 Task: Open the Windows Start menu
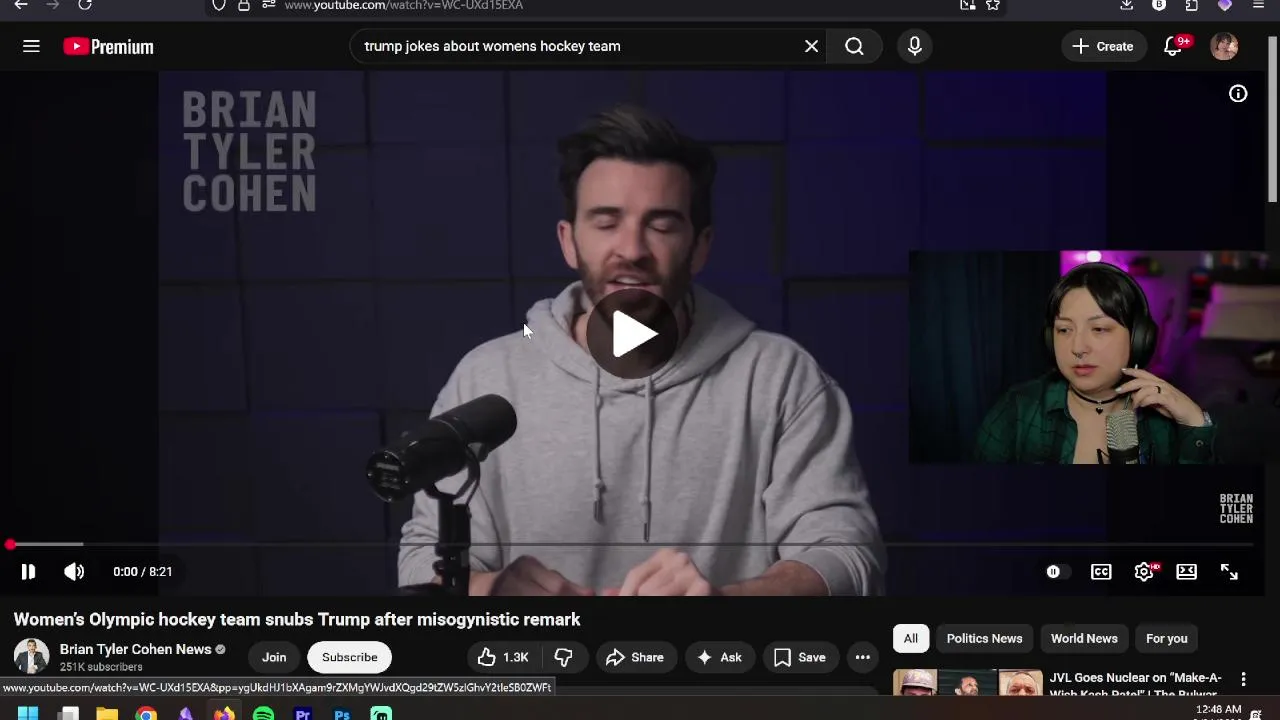click(x=28, y=714)
